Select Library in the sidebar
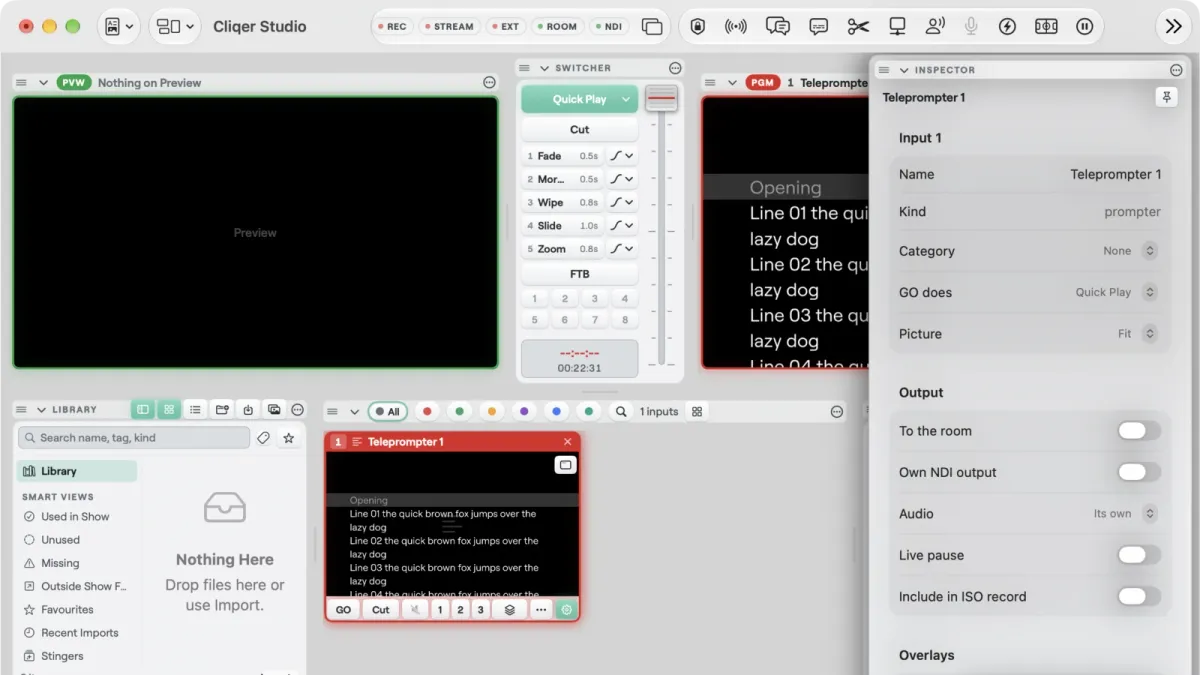Viewport: 1200px width, 675px height. pos(78,471)
